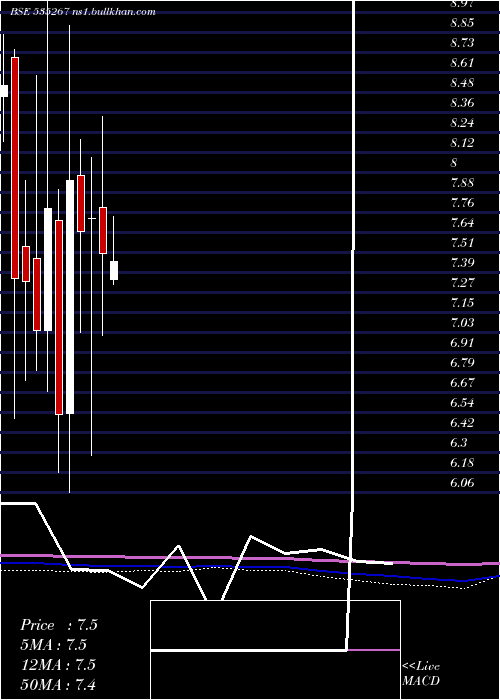Image resolution: width=500 pixels, height=700 pixels.
Task: Click the 50MA : 7.4 readout
Action: click(x=58, y=684)
